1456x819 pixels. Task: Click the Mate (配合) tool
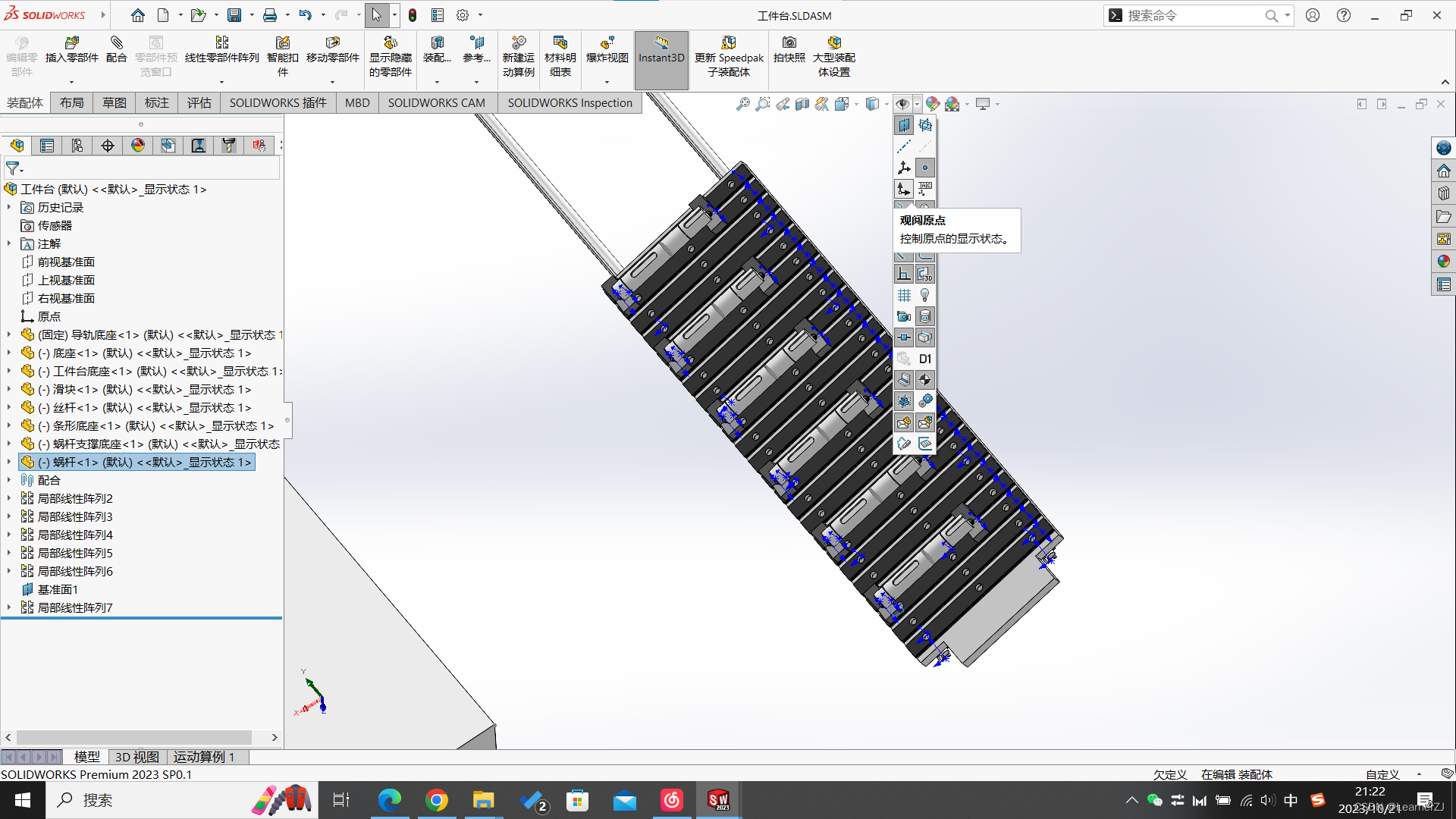point(116,49)
